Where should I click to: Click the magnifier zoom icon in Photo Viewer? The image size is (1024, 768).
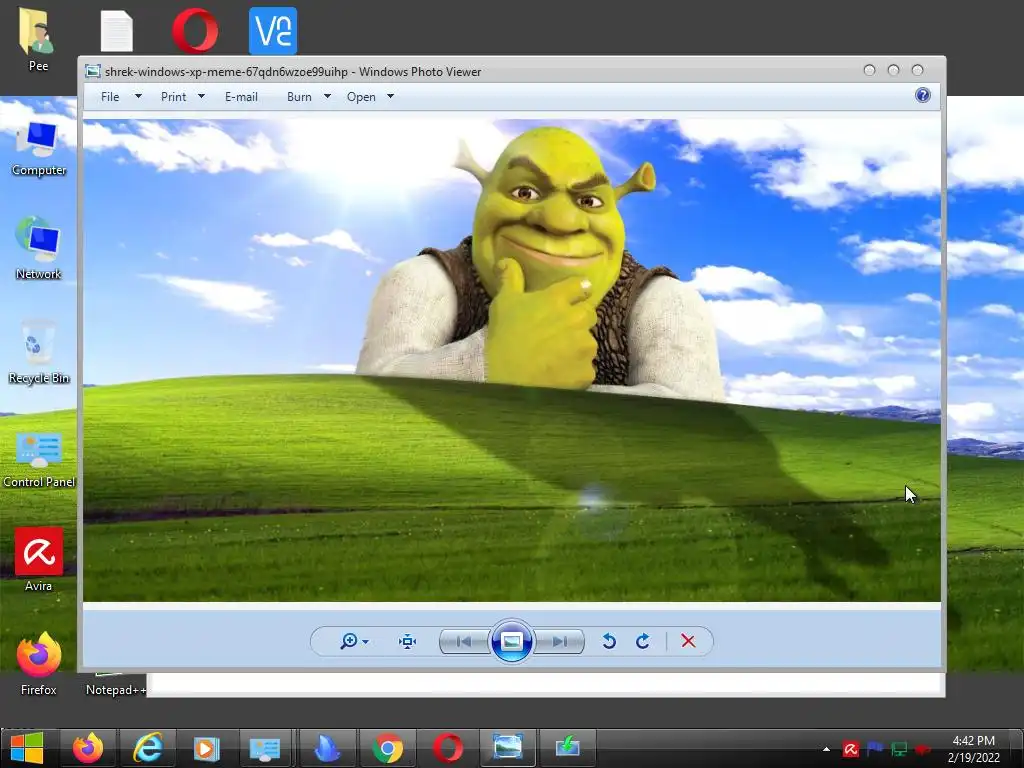[x=349, y=641]
